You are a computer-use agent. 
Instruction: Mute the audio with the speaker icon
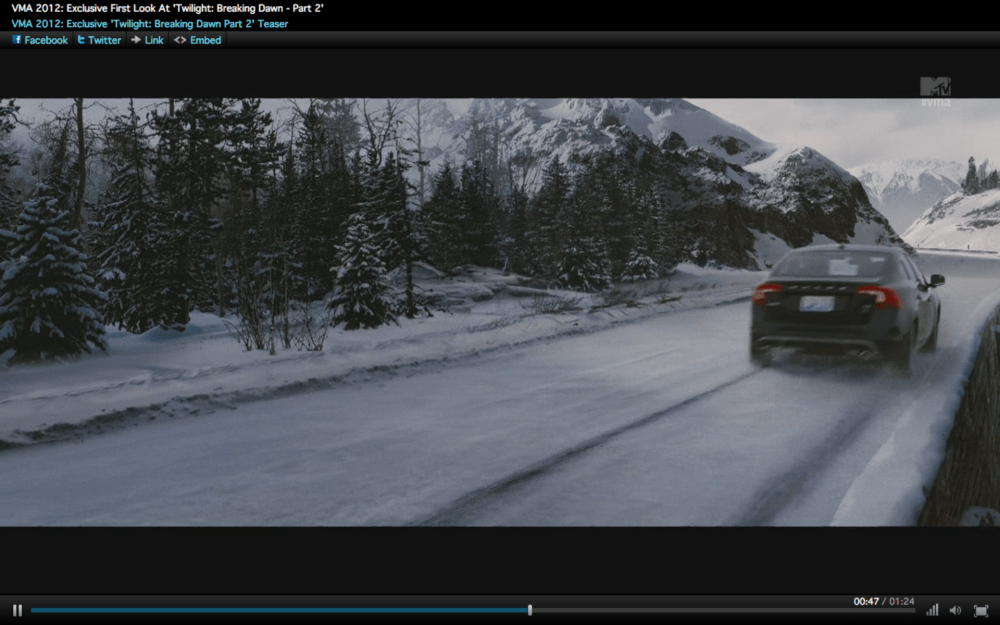pyautogui.click(x=955, y=610)
